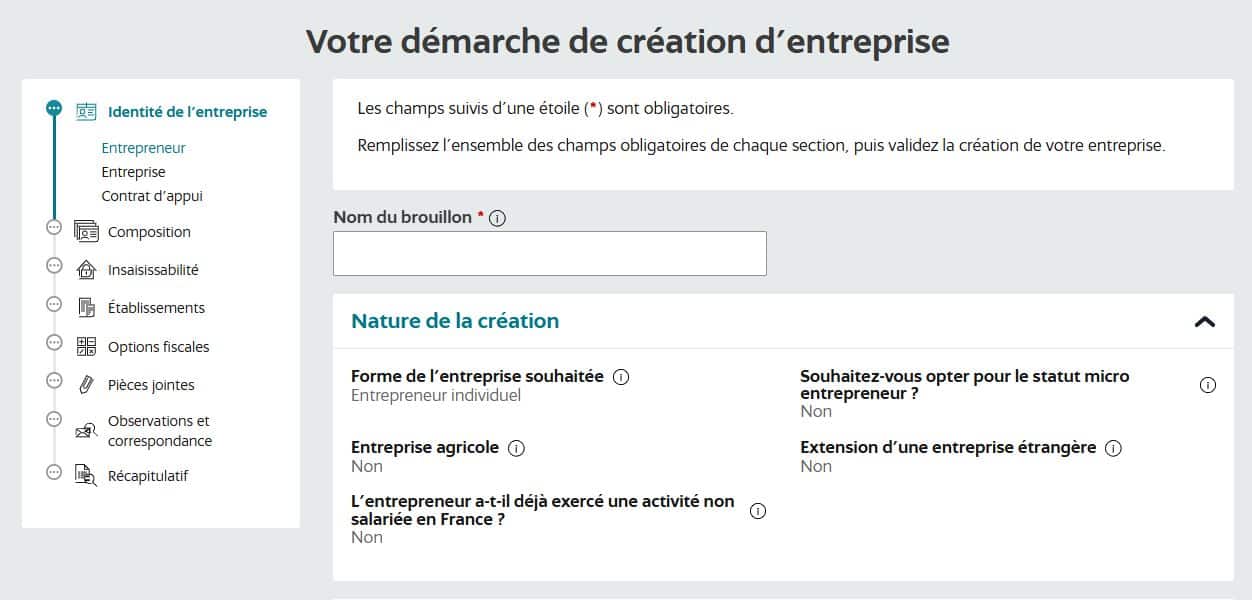Click the Identité de l'entreprise link
The width and height of the screenshot is (1252, 600).
click(186, 111)
